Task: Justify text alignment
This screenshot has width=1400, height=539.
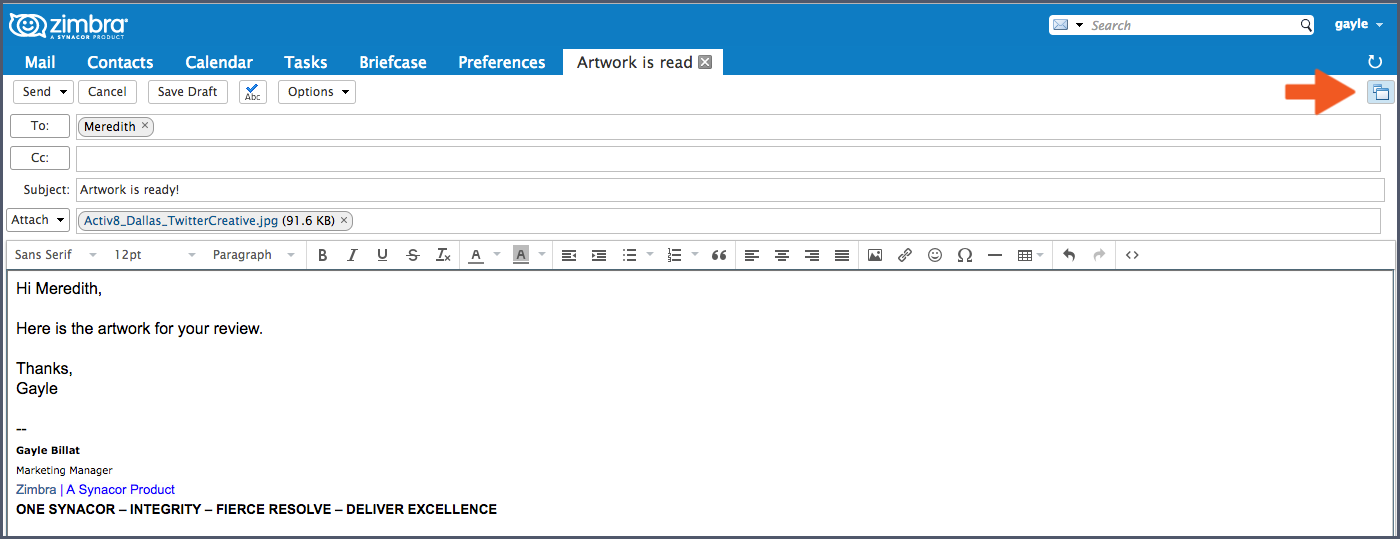Action: point(842,255)
